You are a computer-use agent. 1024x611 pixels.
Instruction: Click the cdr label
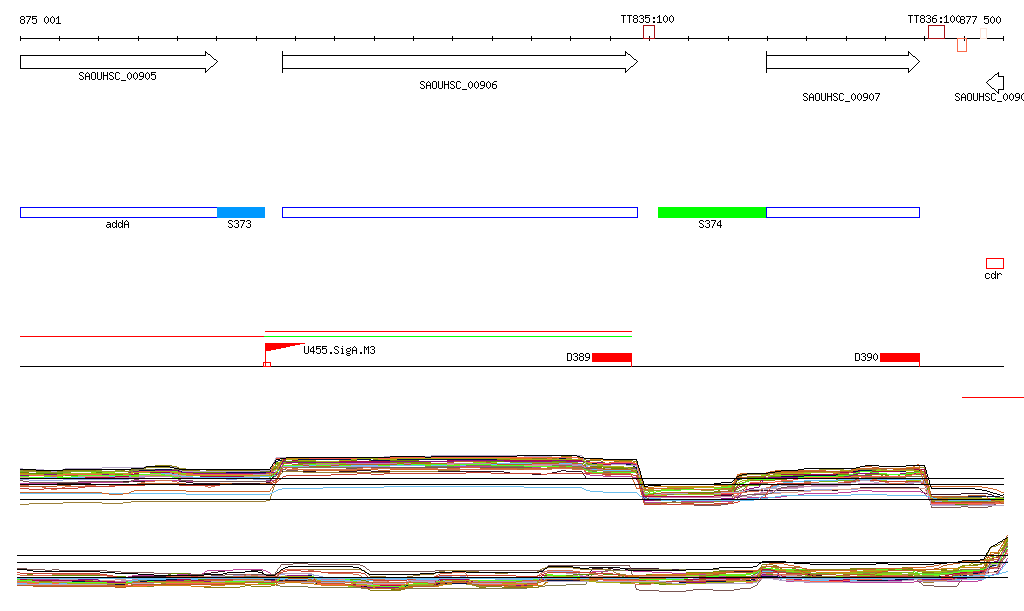pyautogui.click(x=993, y=275)
